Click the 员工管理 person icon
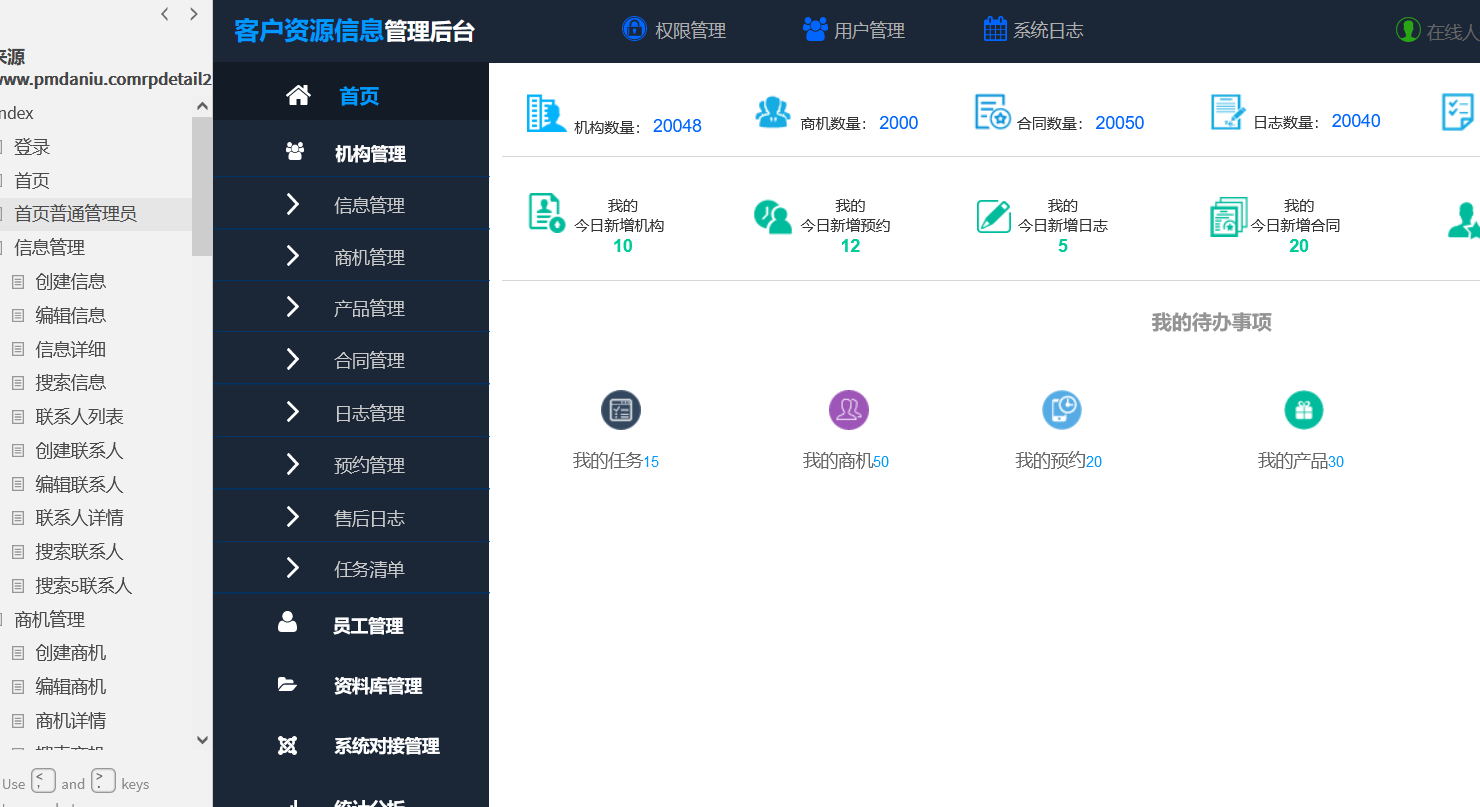1480x807 pixels. (288, 622)
